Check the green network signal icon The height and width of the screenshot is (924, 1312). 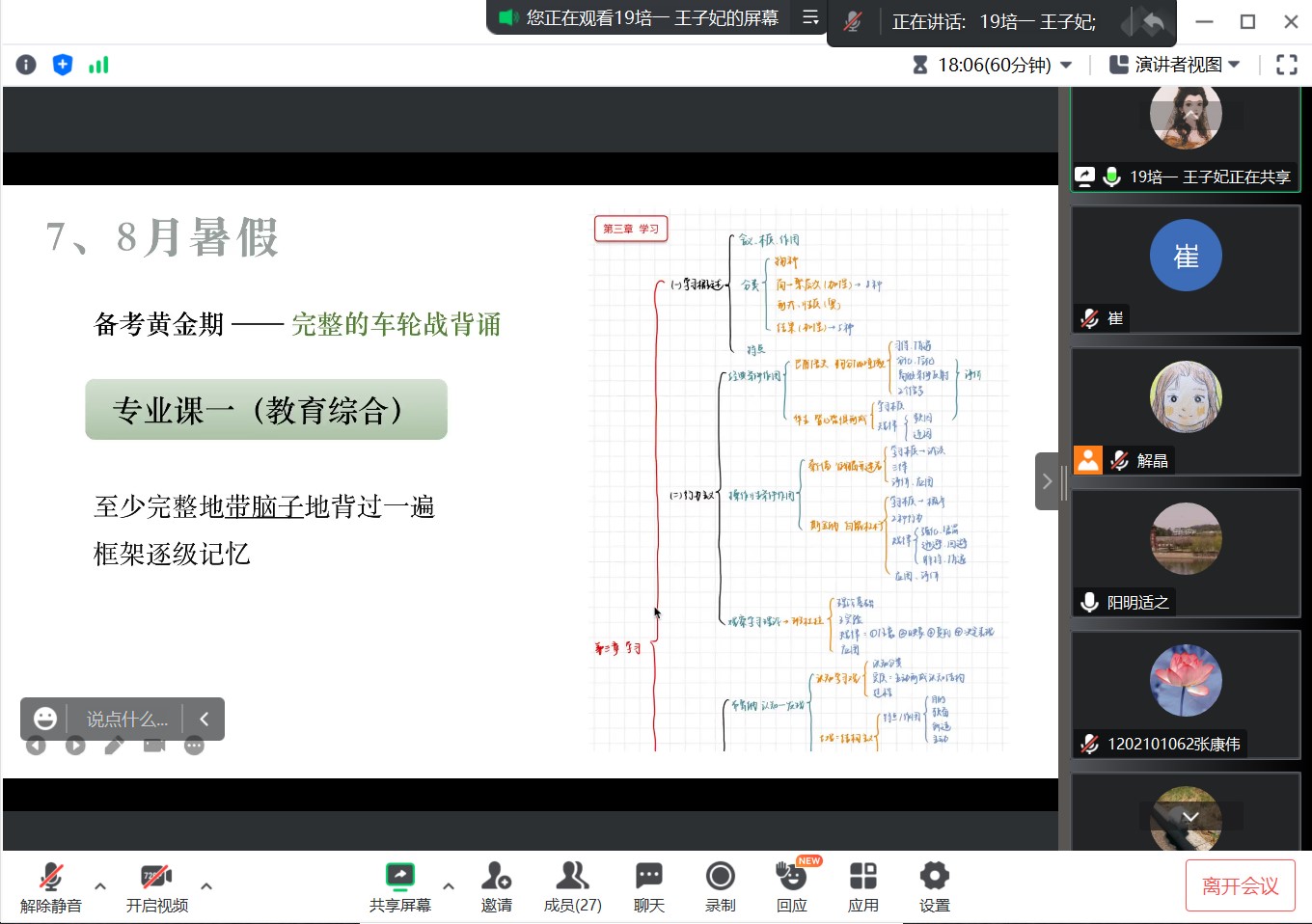click(x=98, y=65)
